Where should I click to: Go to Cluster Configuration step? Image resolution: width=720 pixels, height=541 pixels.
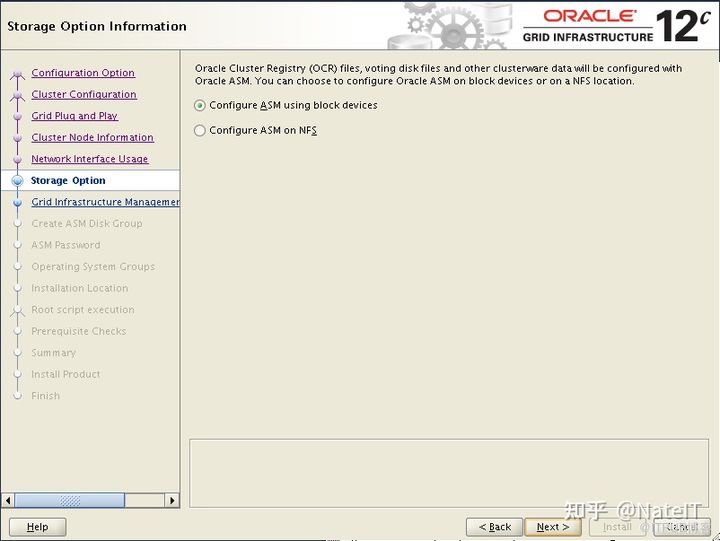[84, 94]
